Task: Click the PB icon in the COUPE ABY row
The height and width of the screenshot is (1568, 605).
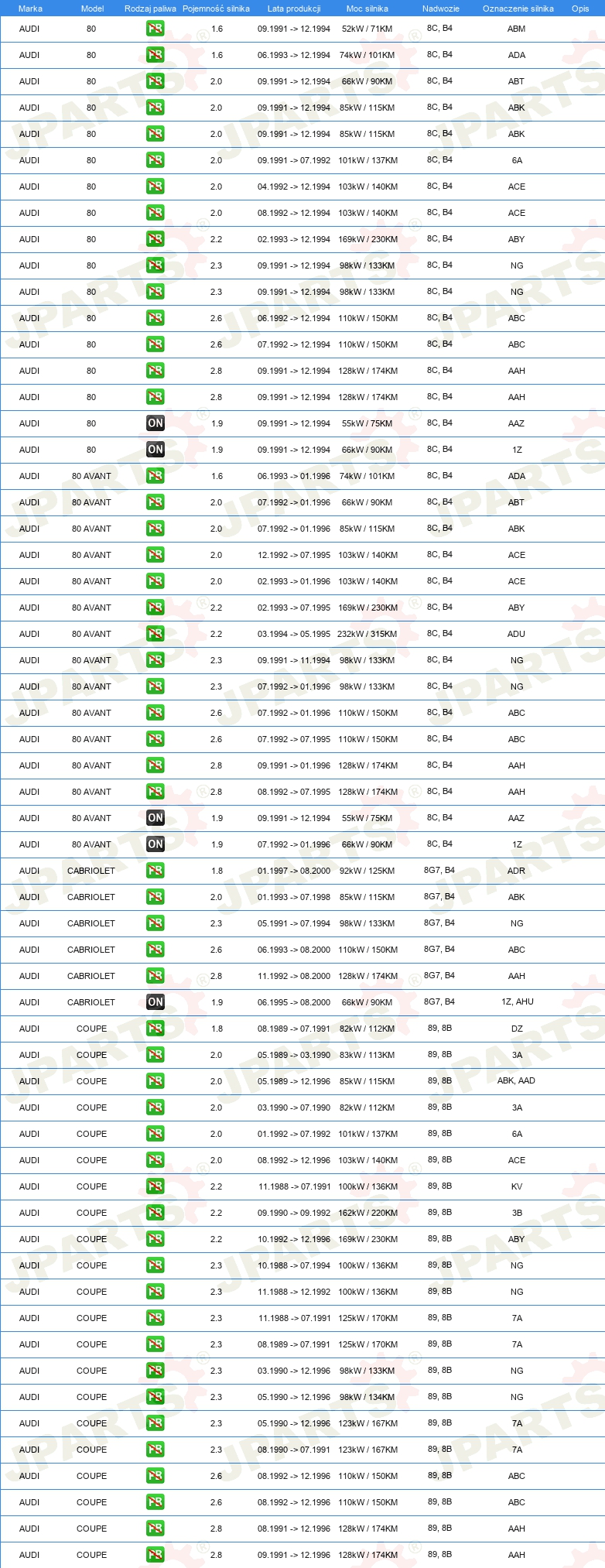Action: pos(156,1239)
